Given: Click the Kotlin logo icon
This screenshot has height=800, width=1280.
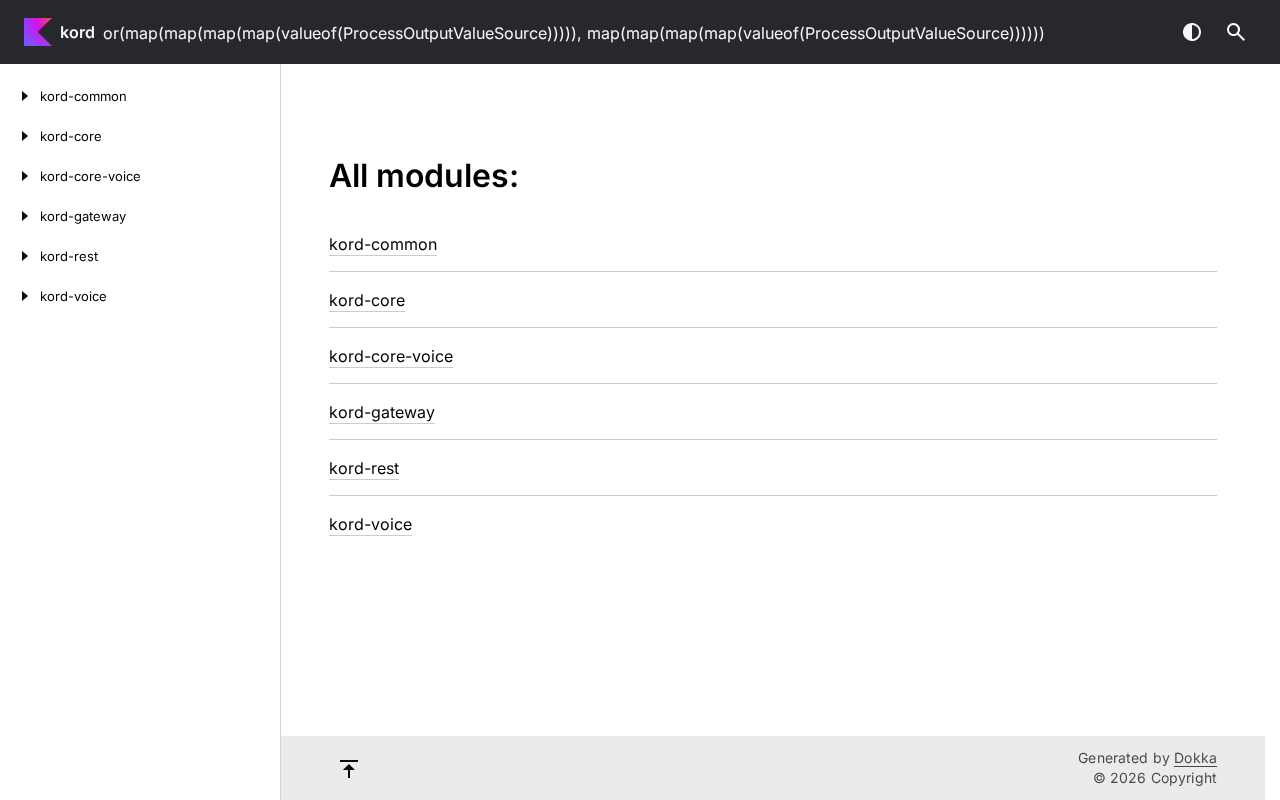Looking at the screenshot, I should coord(38,32).
